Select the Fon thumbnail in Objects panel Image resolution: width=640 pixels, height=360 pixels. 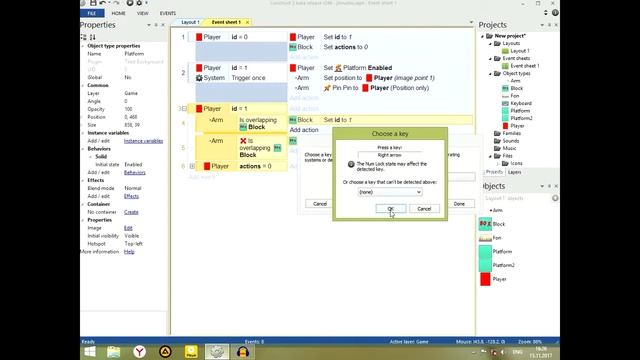pos(485,238)
